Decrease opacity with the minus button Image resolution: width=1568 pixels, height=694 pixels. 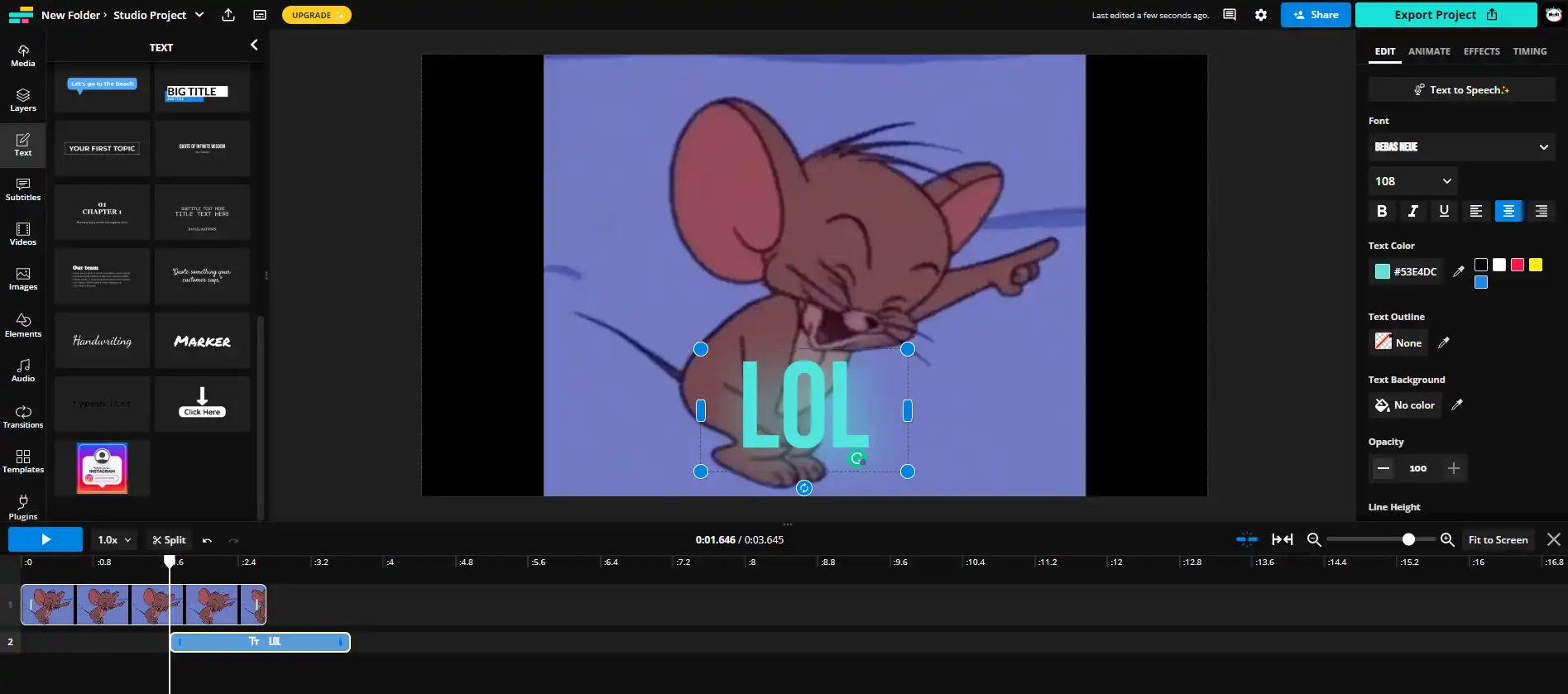point(1383,468)
